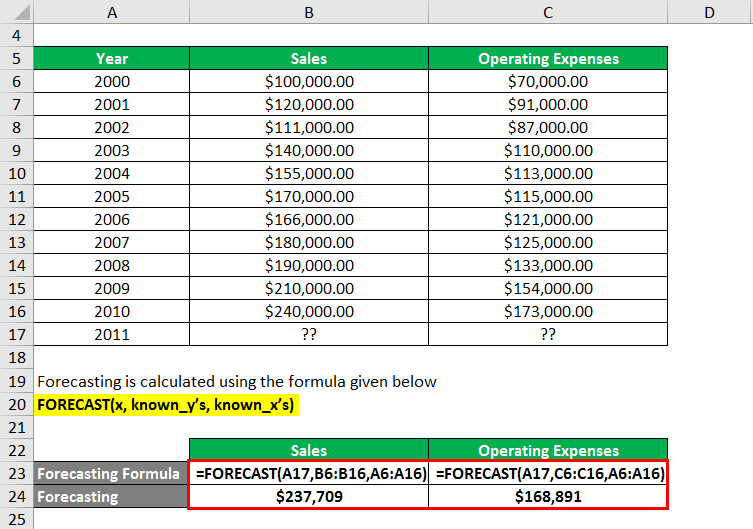This screenshot has width=753, height=529.
Task: Click Operating Expenses header in row 5
Action: coord(548,58)
